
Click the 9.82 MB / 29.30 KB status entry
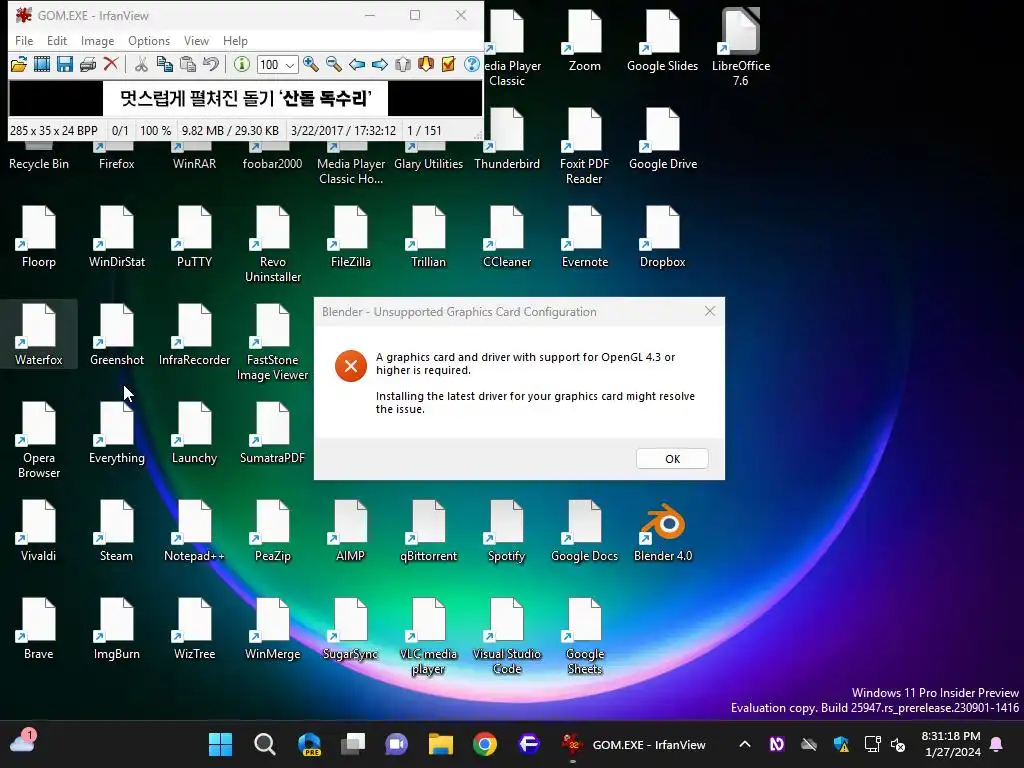230,131
